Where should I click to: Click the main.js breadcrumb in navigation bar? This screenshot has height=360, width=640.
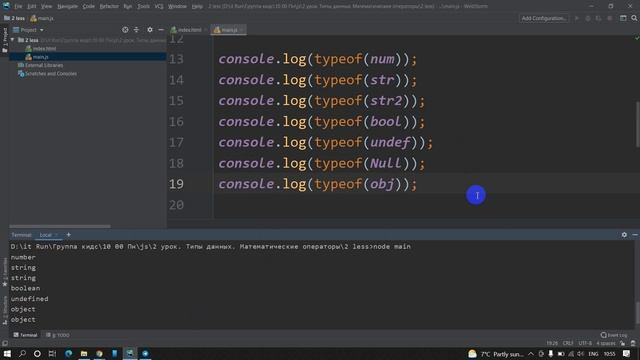[42, 18]
